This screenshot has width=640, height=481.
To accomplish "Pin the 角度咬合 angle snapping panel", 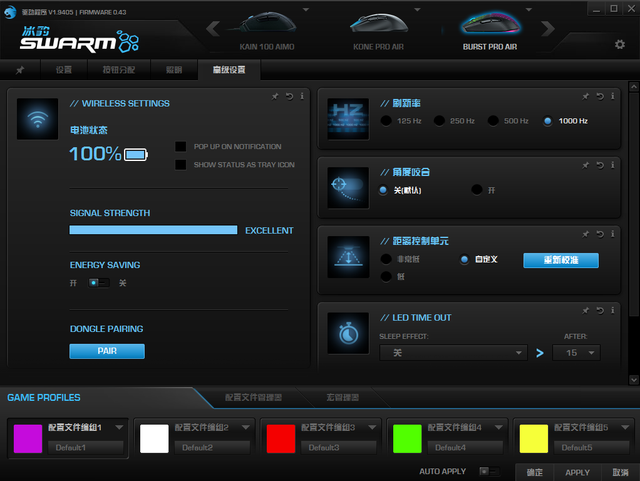I will pos(586,165).
